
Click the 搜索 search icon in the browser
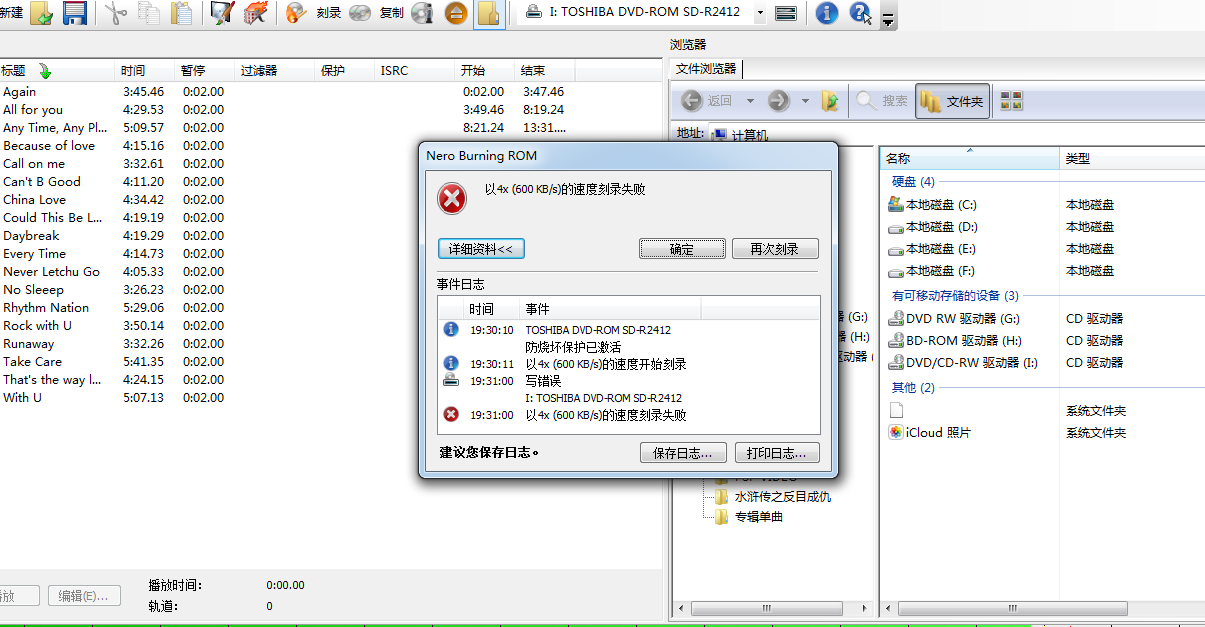882,101
